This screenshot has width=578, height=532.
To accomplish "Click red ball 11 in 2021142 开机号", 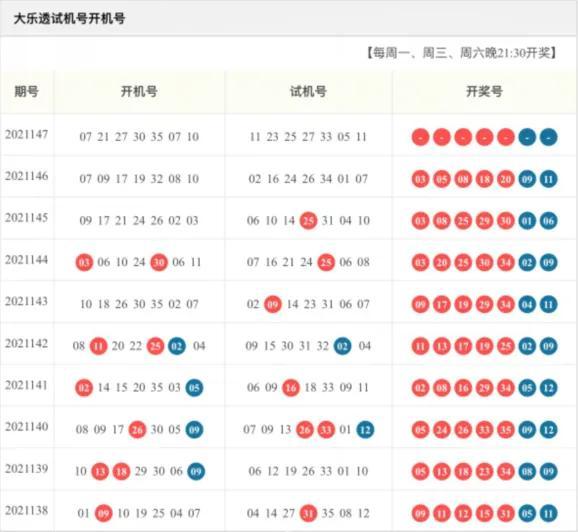I will [x=98, y=346].
